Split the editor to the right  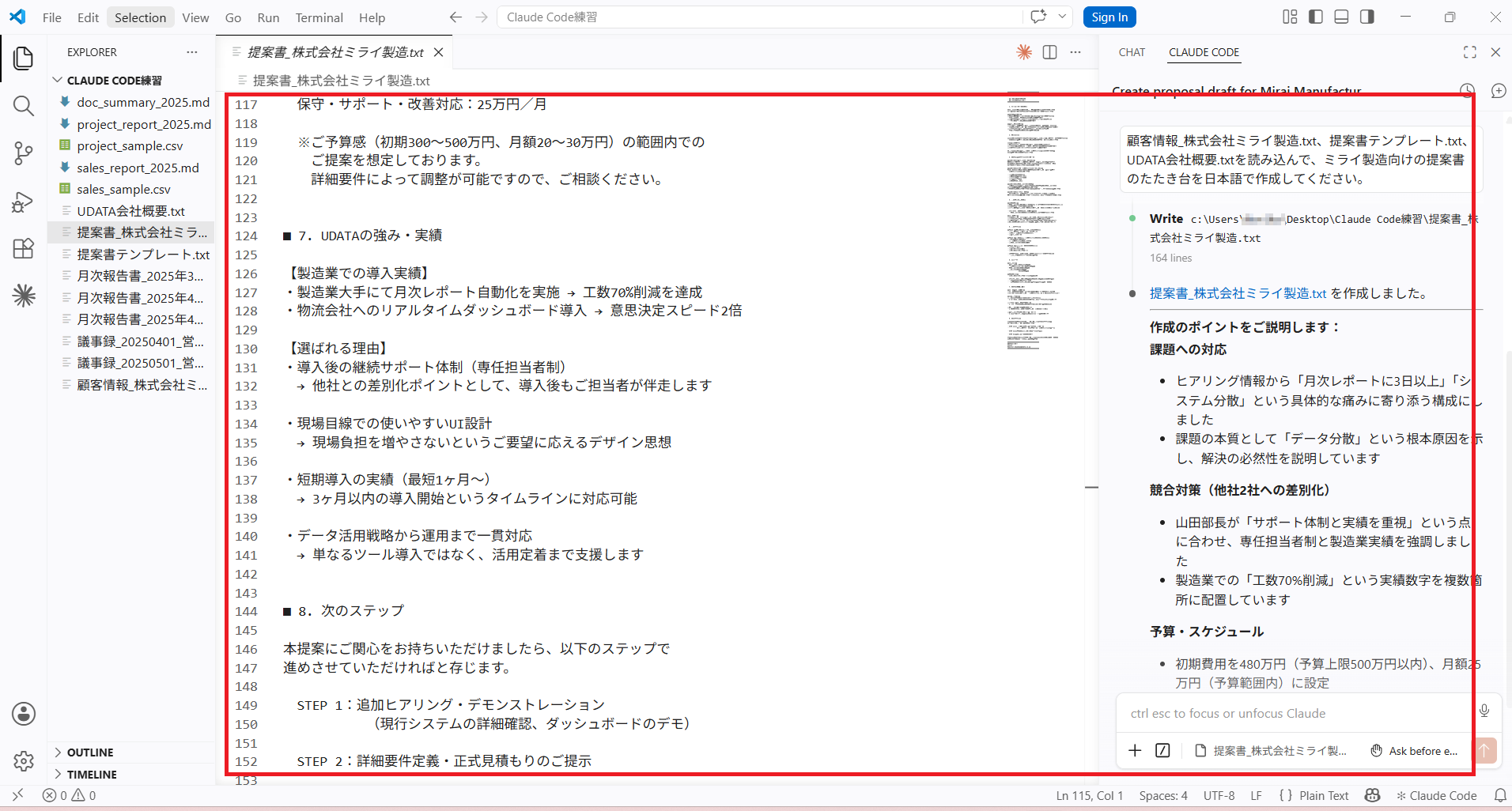pyautogui.click(x=1049, y=52)
